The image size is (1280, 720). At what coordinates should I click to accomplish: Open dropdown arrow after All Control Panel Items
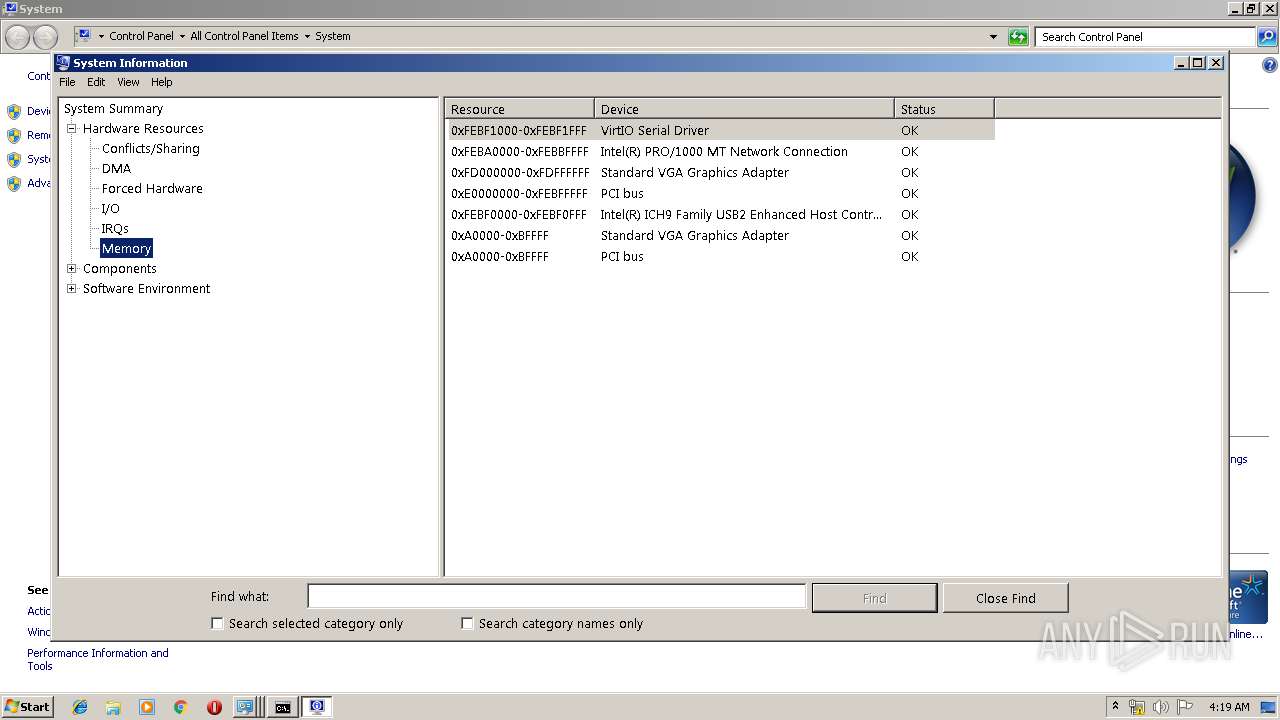(307, 36)
